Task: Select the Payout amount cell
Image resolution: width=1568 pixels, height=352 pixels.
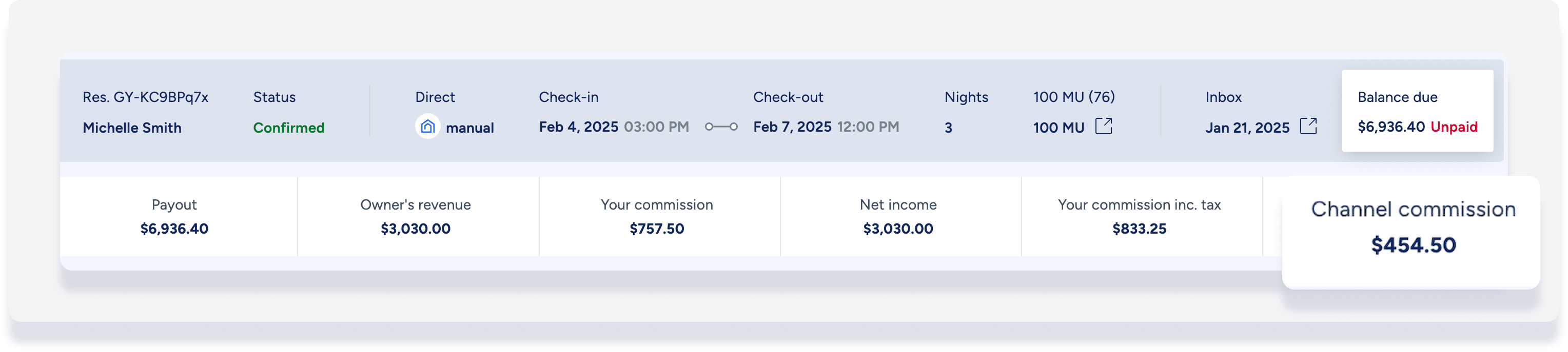Action: point(174,217)
